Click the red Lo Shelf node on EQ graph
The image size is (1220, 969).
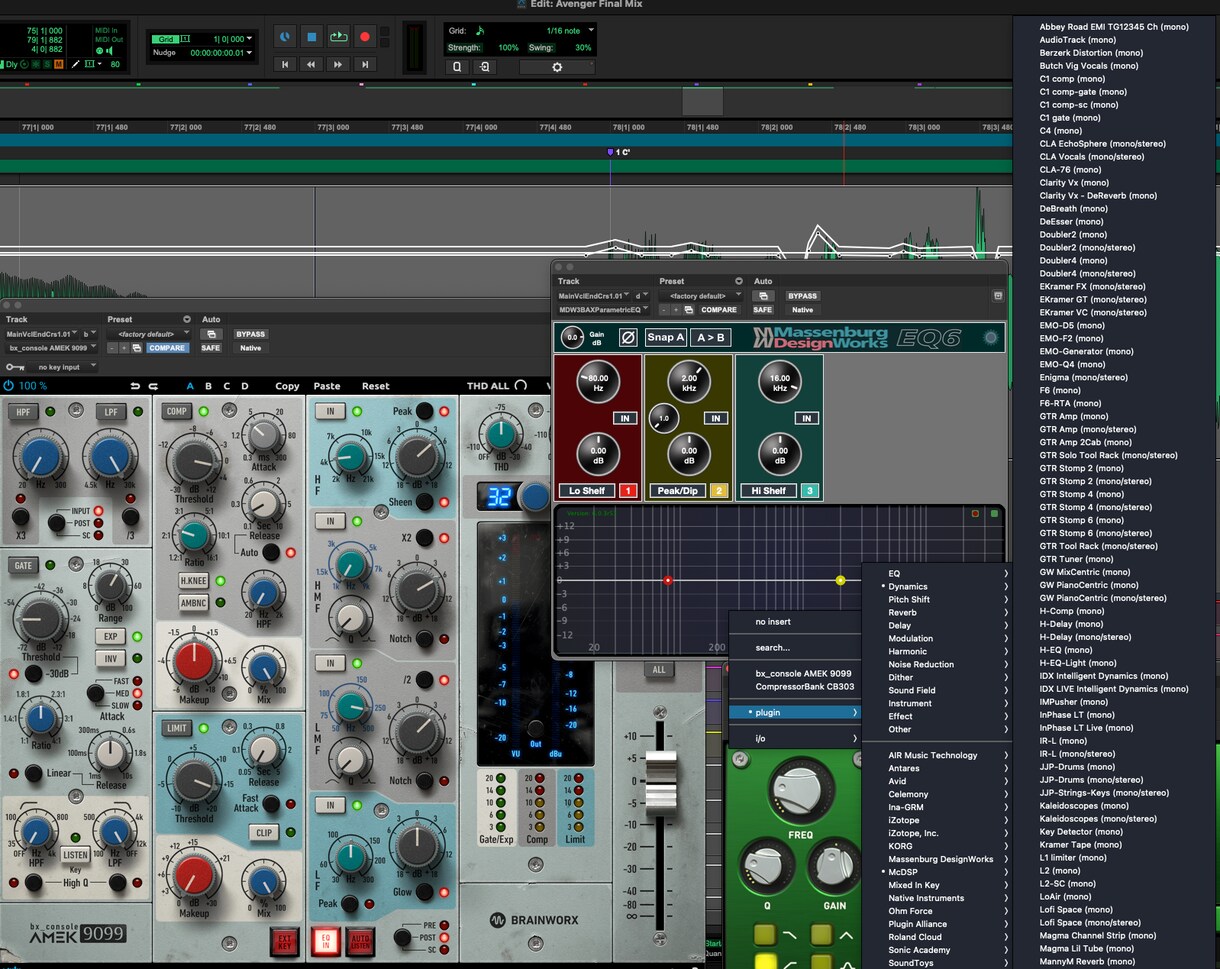(668, 580)
